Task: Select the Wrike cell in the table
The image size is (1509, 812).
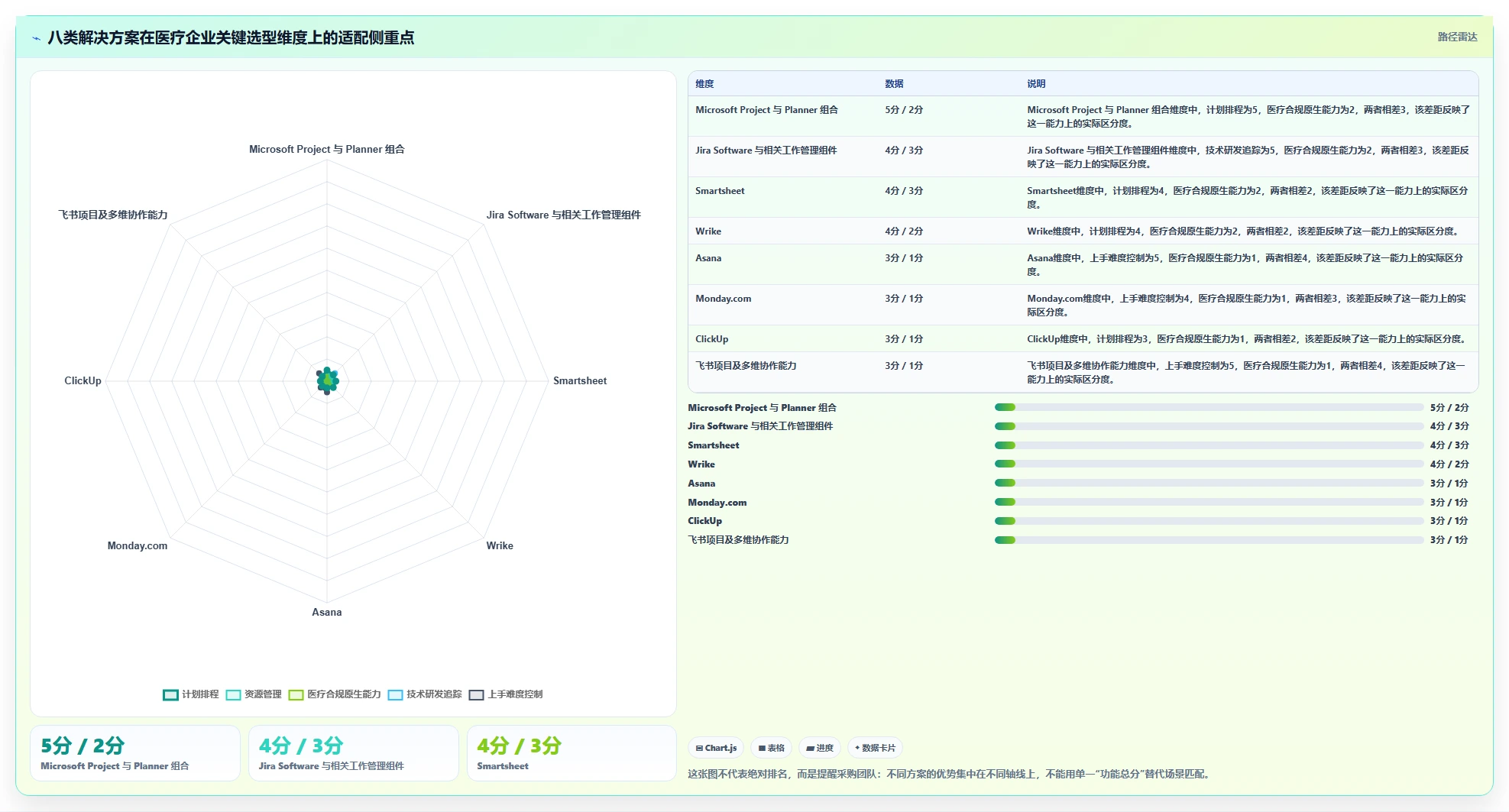Action: coord(708,231)
